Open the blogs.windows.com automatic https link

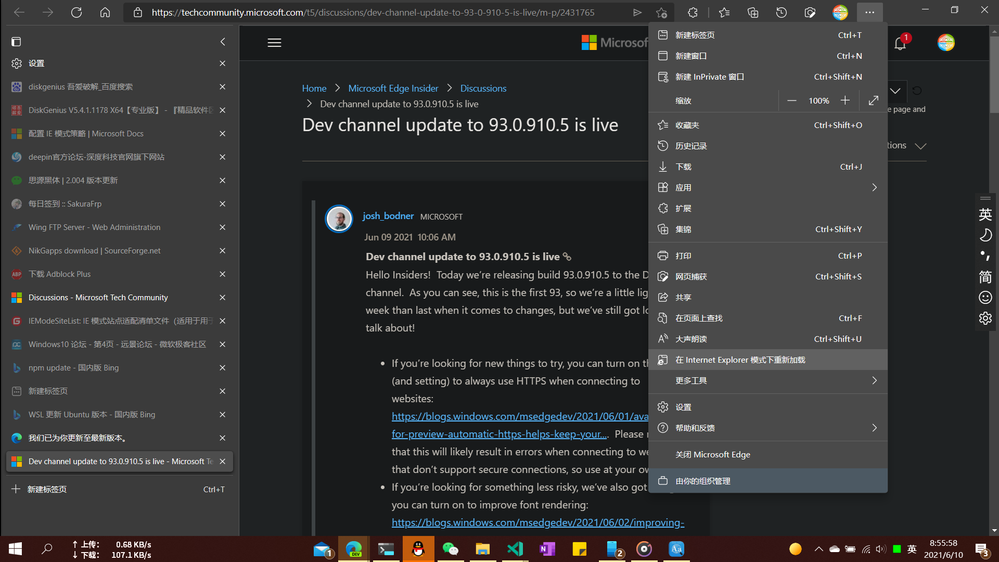(519, 425)
